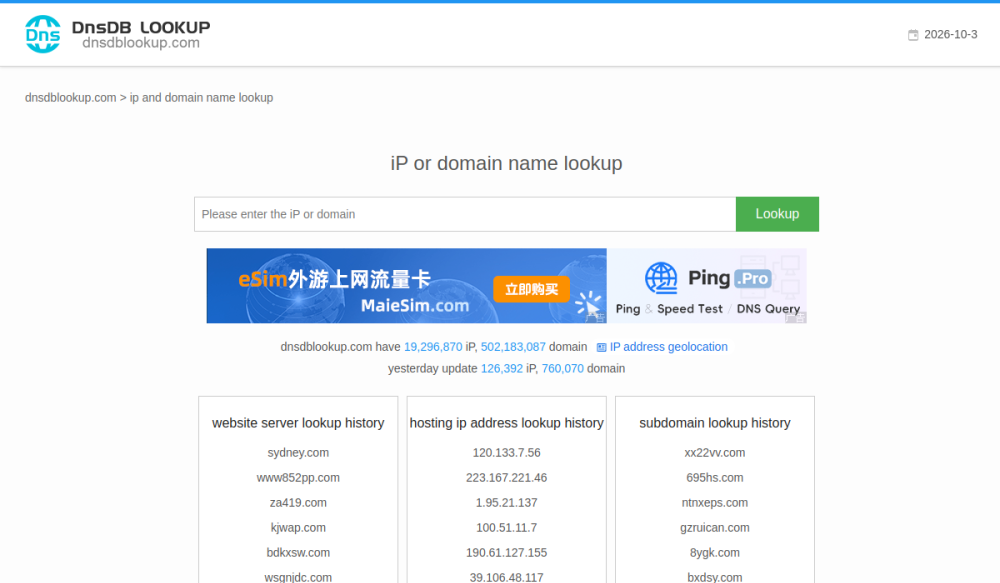Open bdkxsw.com lookup entry
The width and height of the screenshot is (1000, 583).
pos(298,552)
